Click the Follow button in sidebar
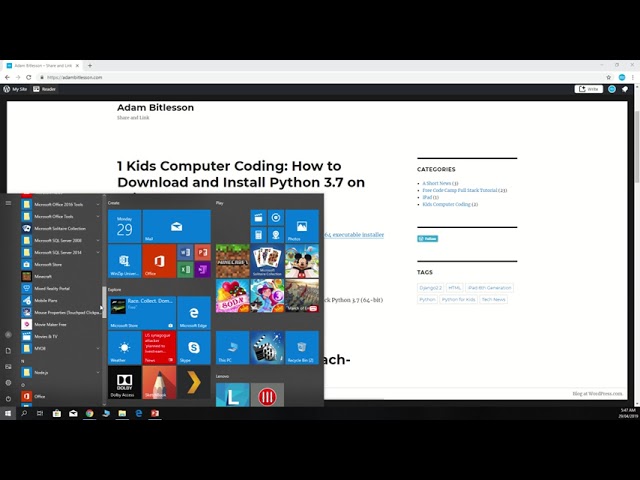640x480 pixels. coord(427,239)
